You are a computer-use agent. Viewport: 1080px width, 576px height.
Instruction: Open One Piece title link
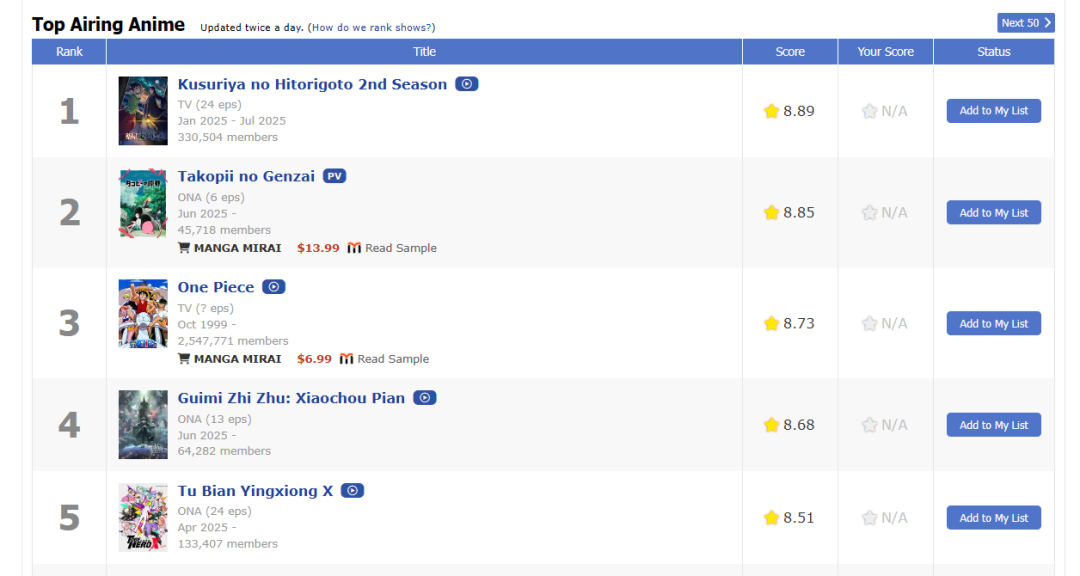point(216,287)
